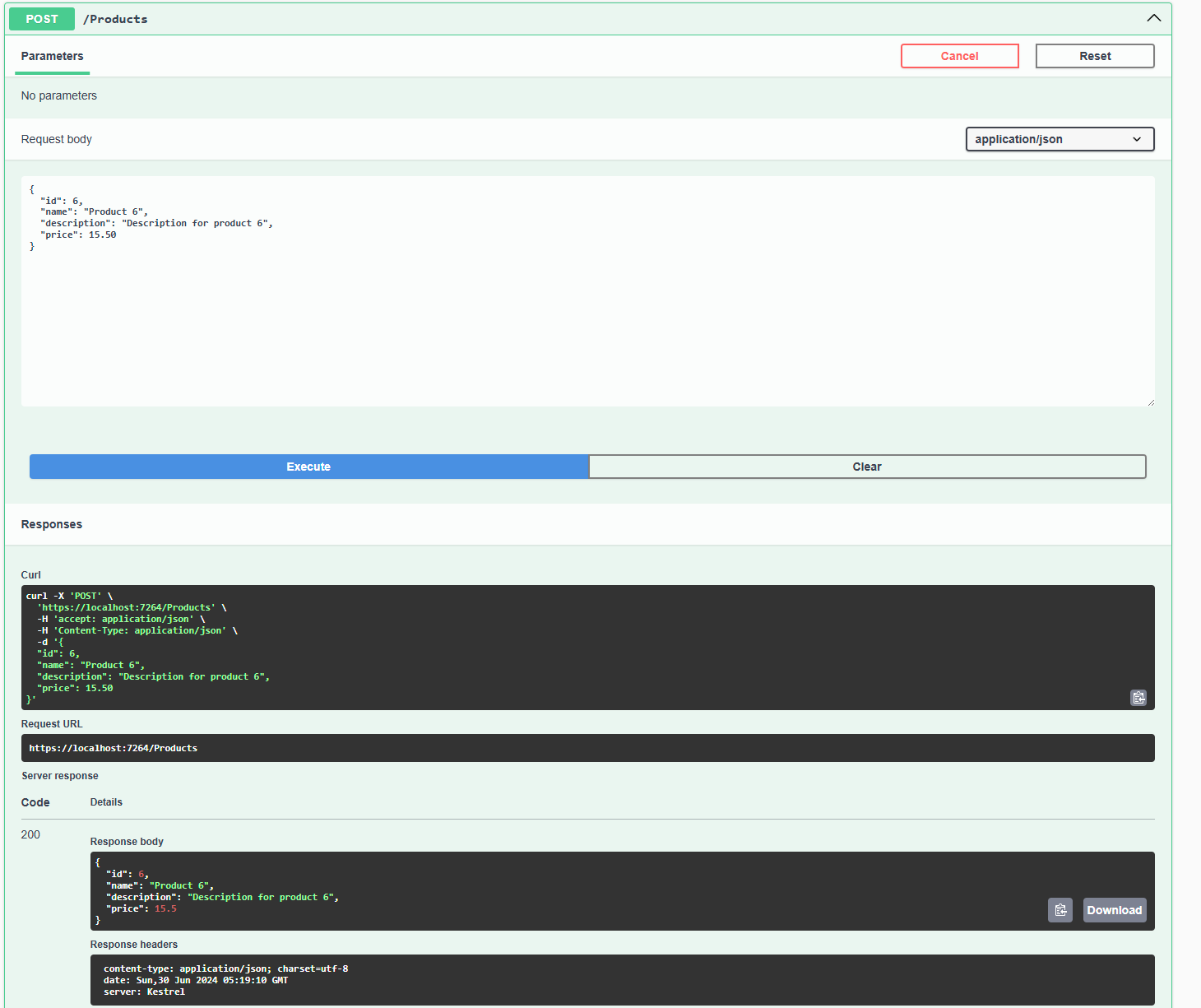1201x1008 pixels.
Task: Click the curl -X 'POST' line
Action: [x=70, y=596]
